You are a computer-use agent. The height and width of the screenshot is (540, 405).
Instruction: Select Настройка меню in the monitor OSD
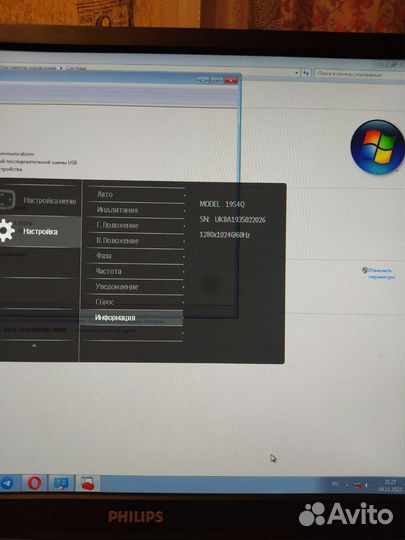50,200
